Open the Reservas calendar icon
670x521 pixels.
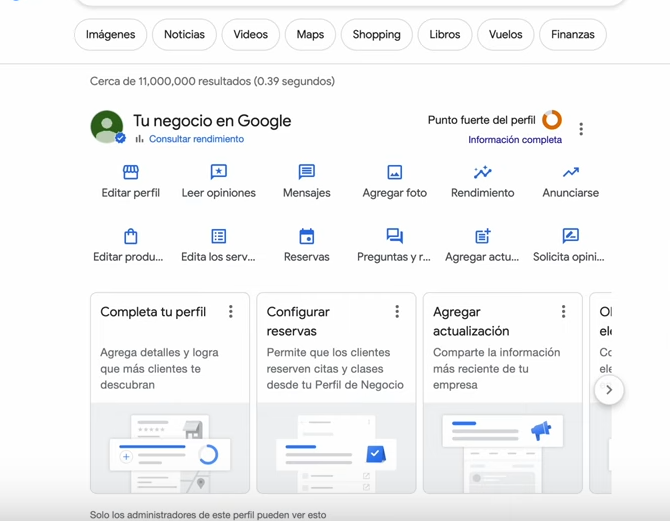pos(306,236)
